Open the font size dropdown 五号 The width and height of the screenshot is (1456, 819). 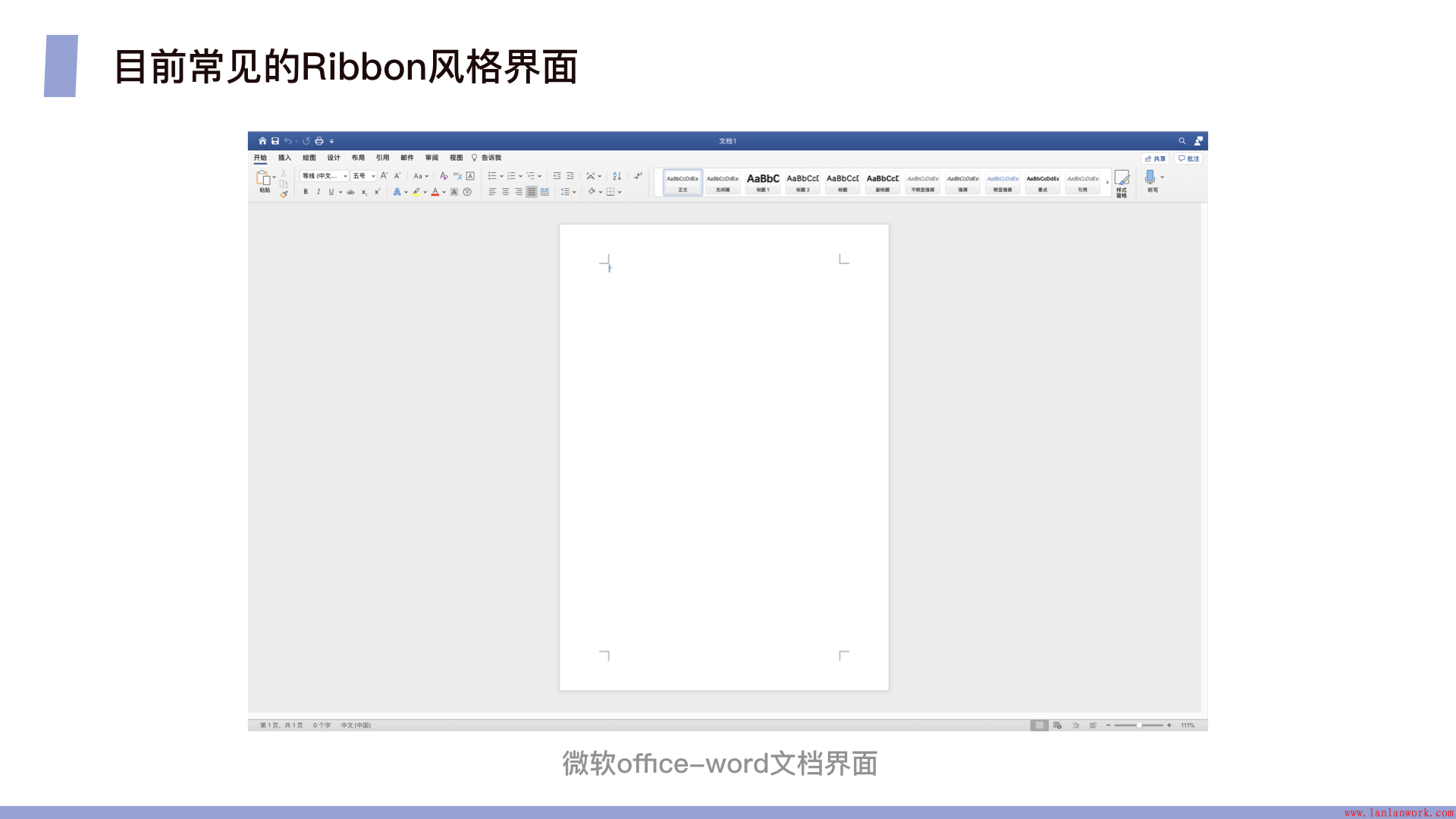(364, 176)
